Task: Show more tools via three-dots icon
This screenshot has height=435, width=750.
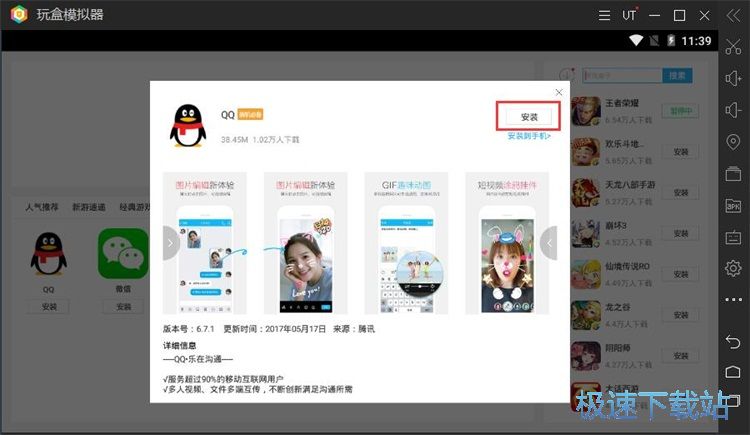Action: coord(733,300)
